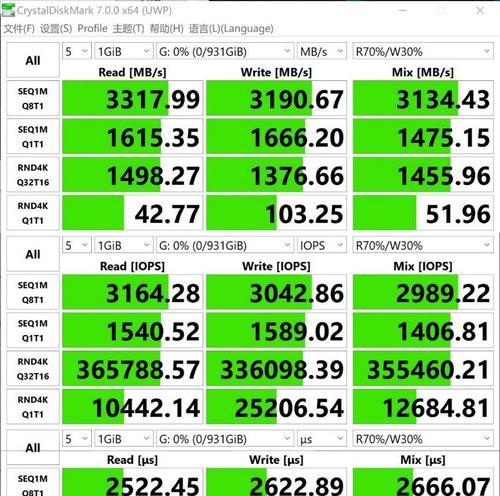The height and width of the screenshot is (496, 500).
Task: Start all tests with All button in MB/s panel
Action: [33, 60]
